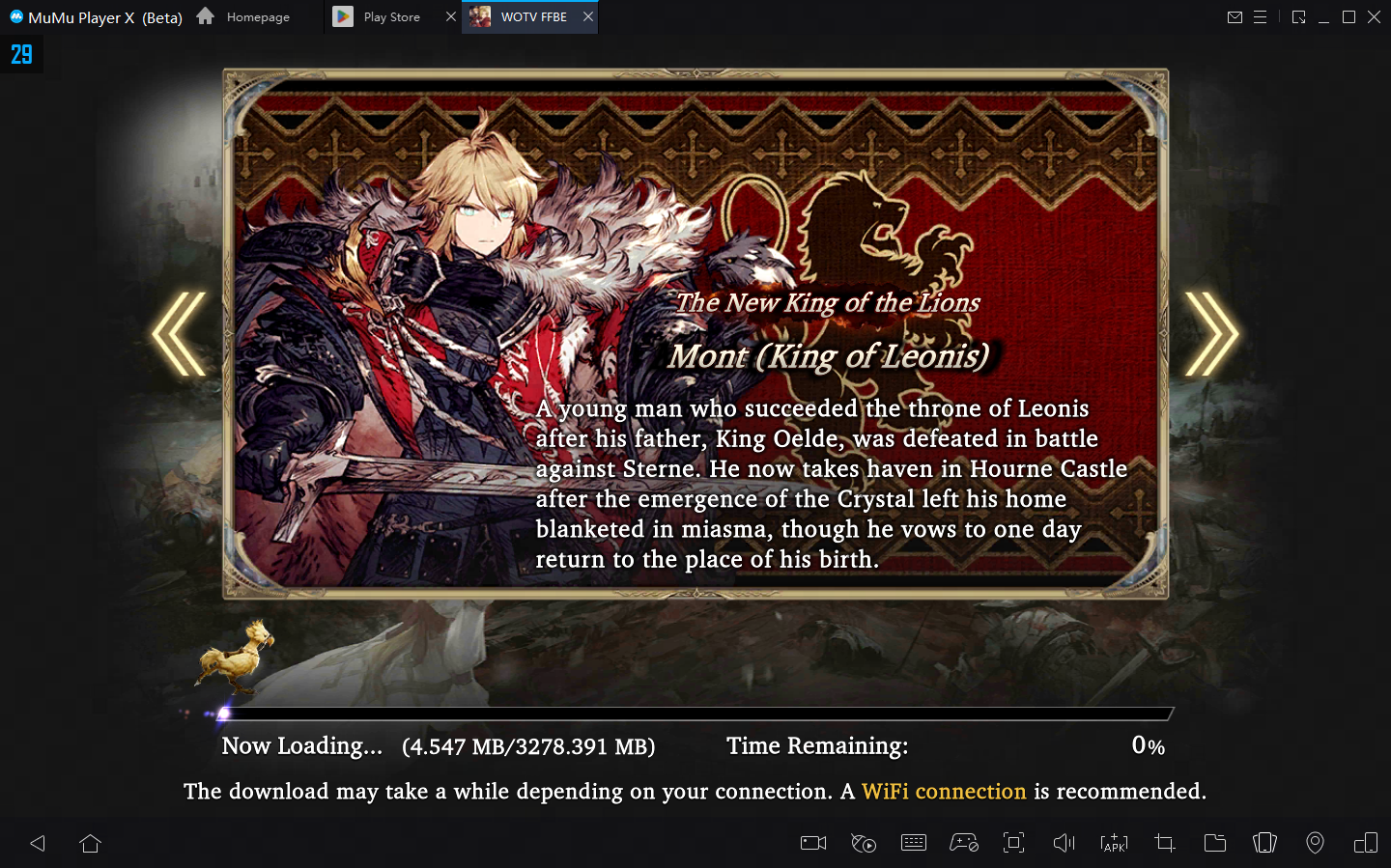This screenshot has height=868, width=1391.
Task: Install APK file icon
Action: [x=1114, y=843]
